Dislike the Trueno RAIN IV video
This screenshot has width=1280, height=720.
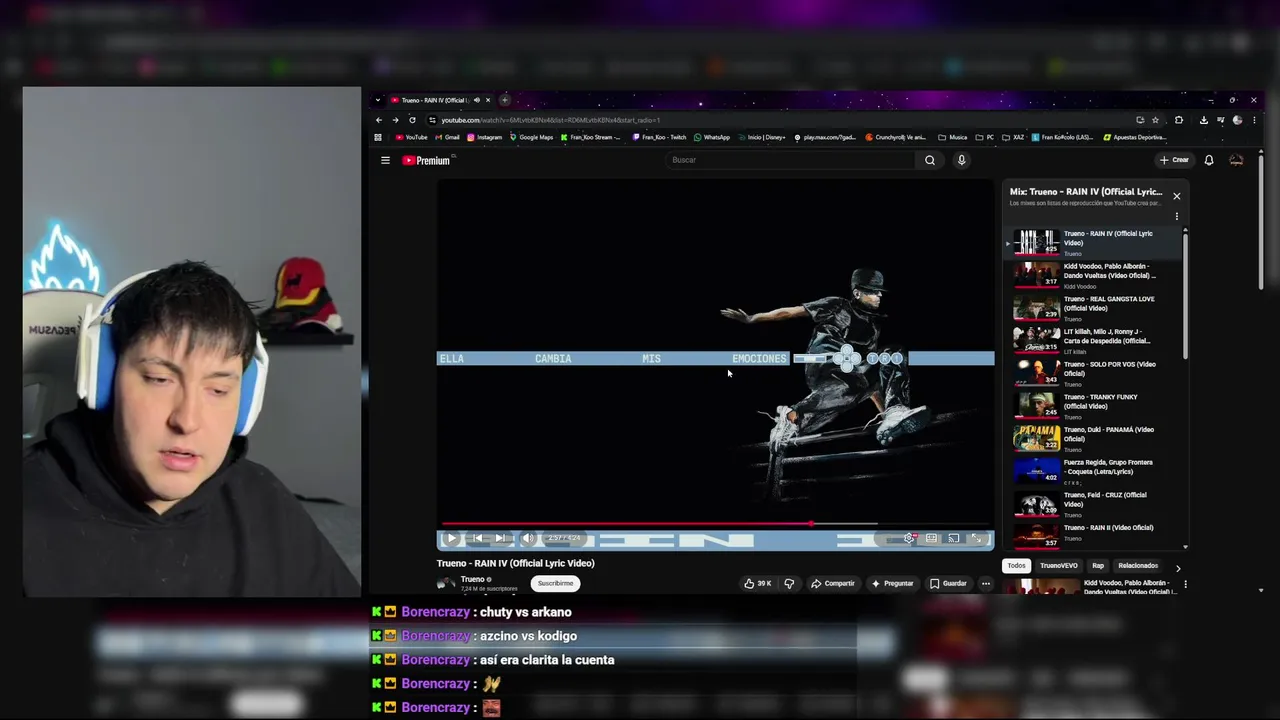[789, 583]
